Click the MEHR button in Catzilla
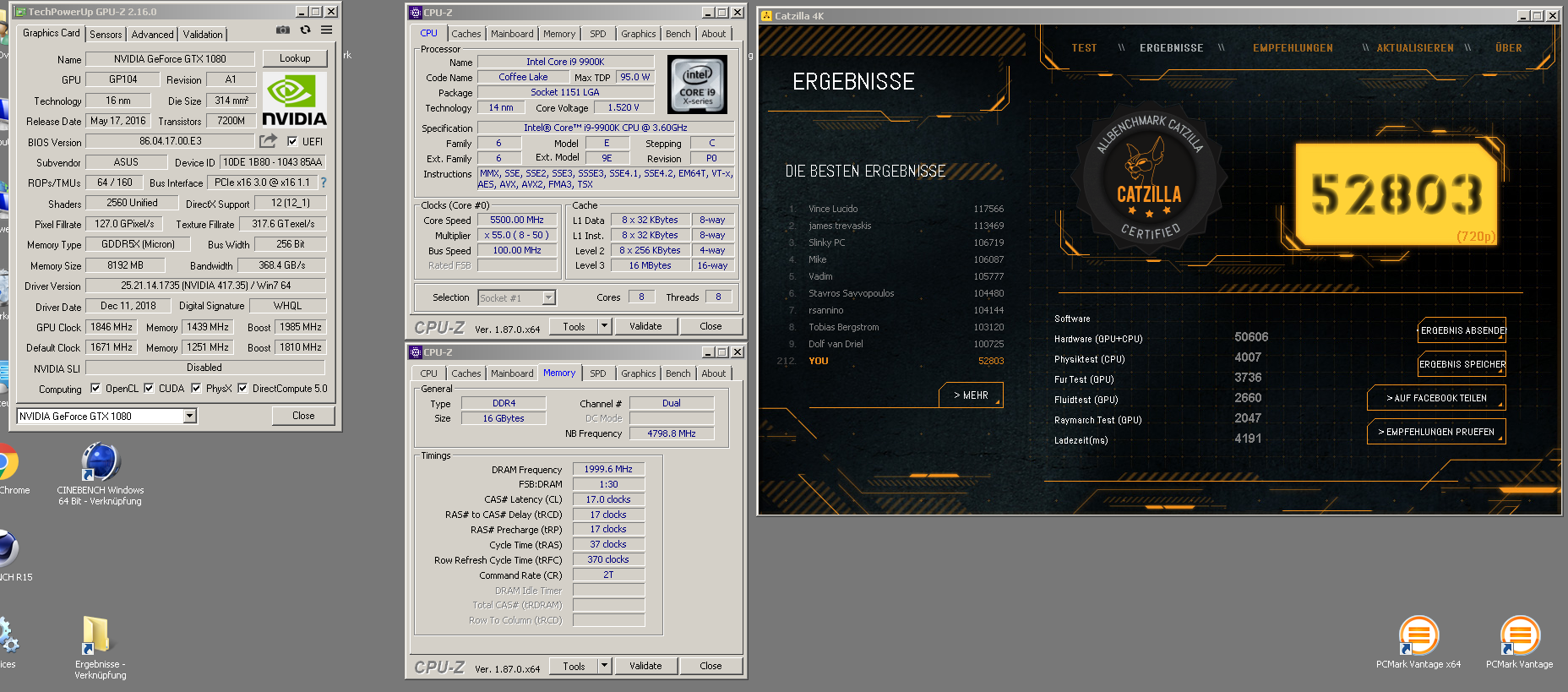1568x692 pixels. click(971, 395)
